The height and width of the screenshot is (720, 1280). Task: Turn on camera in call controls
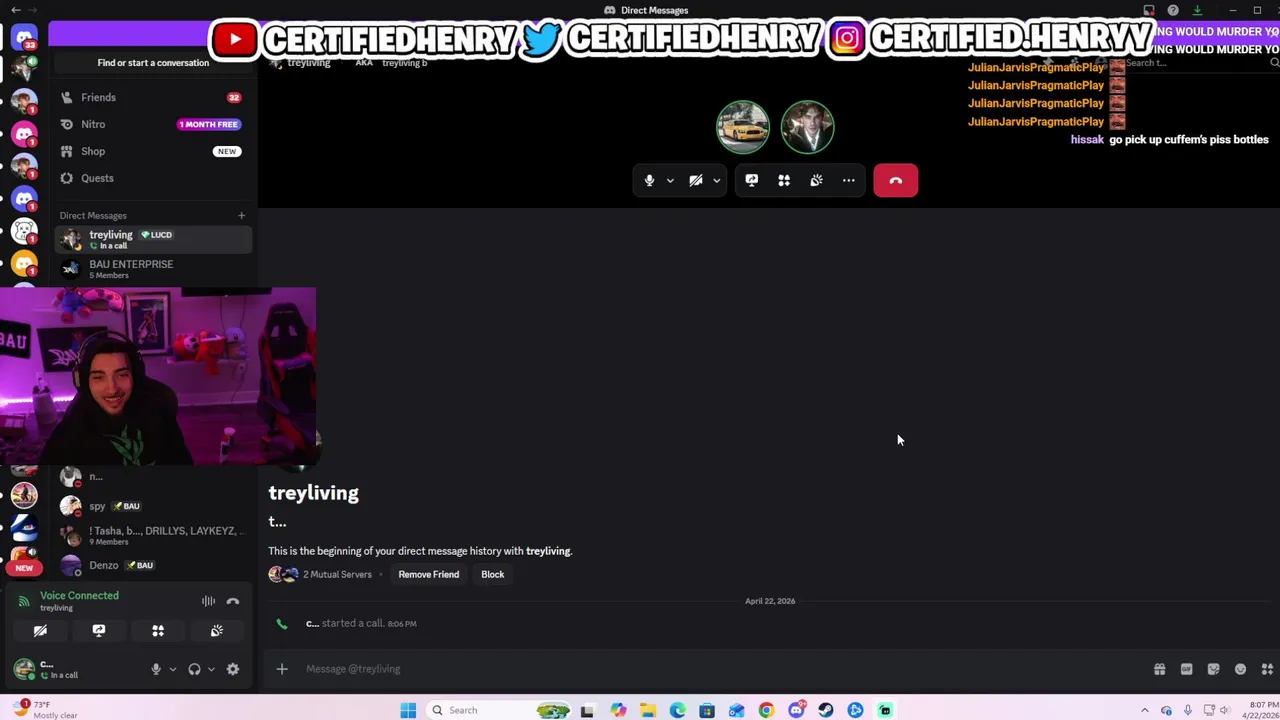(696, 181)
